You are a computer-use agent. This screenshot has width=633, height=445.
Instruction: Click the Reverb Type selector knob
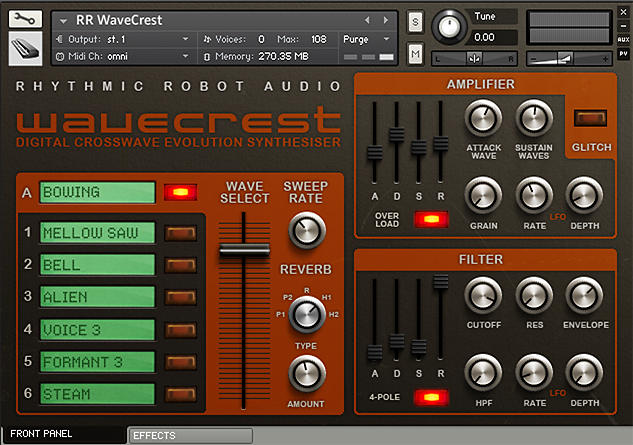pos(307,315)
